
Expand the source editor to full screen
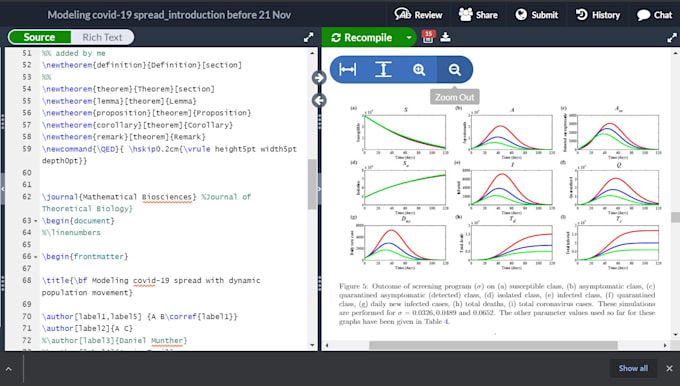[308, 37]
